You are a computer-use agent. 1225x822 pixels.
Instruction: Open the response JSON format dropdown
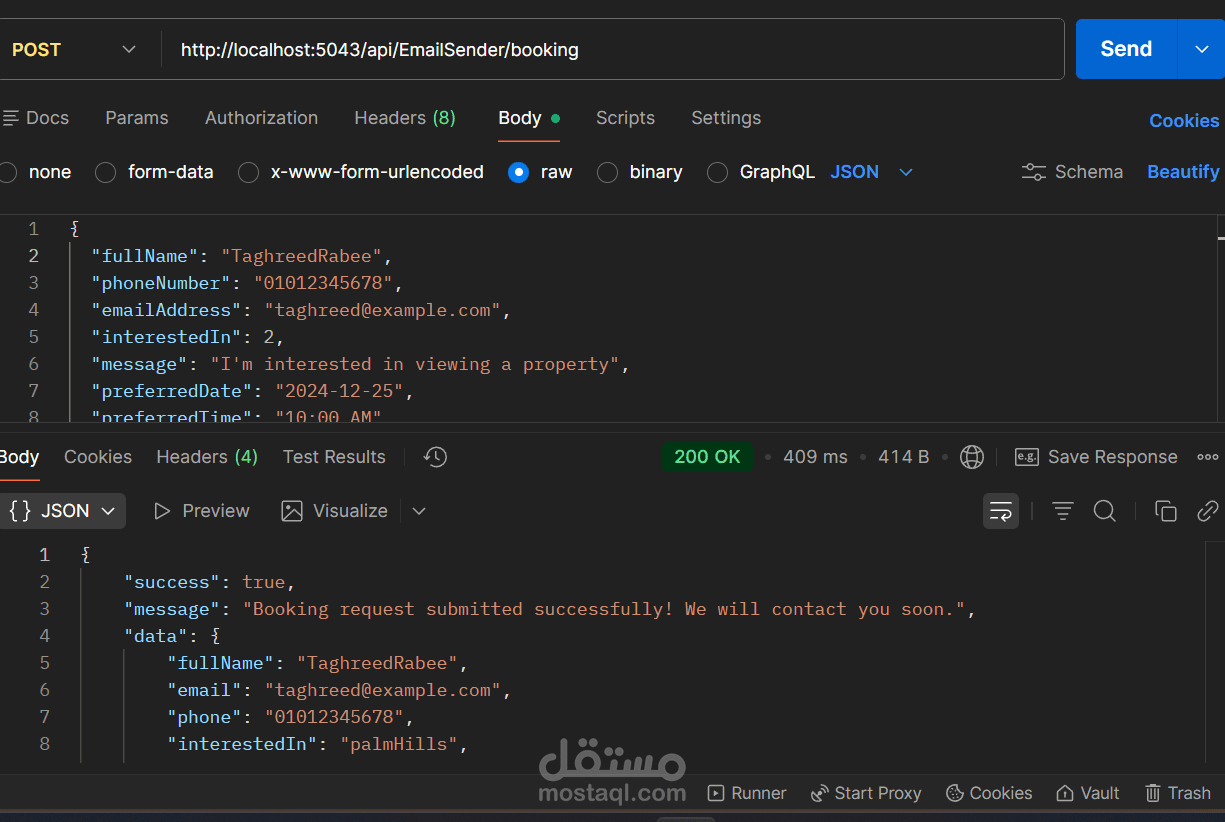[63, 511]
